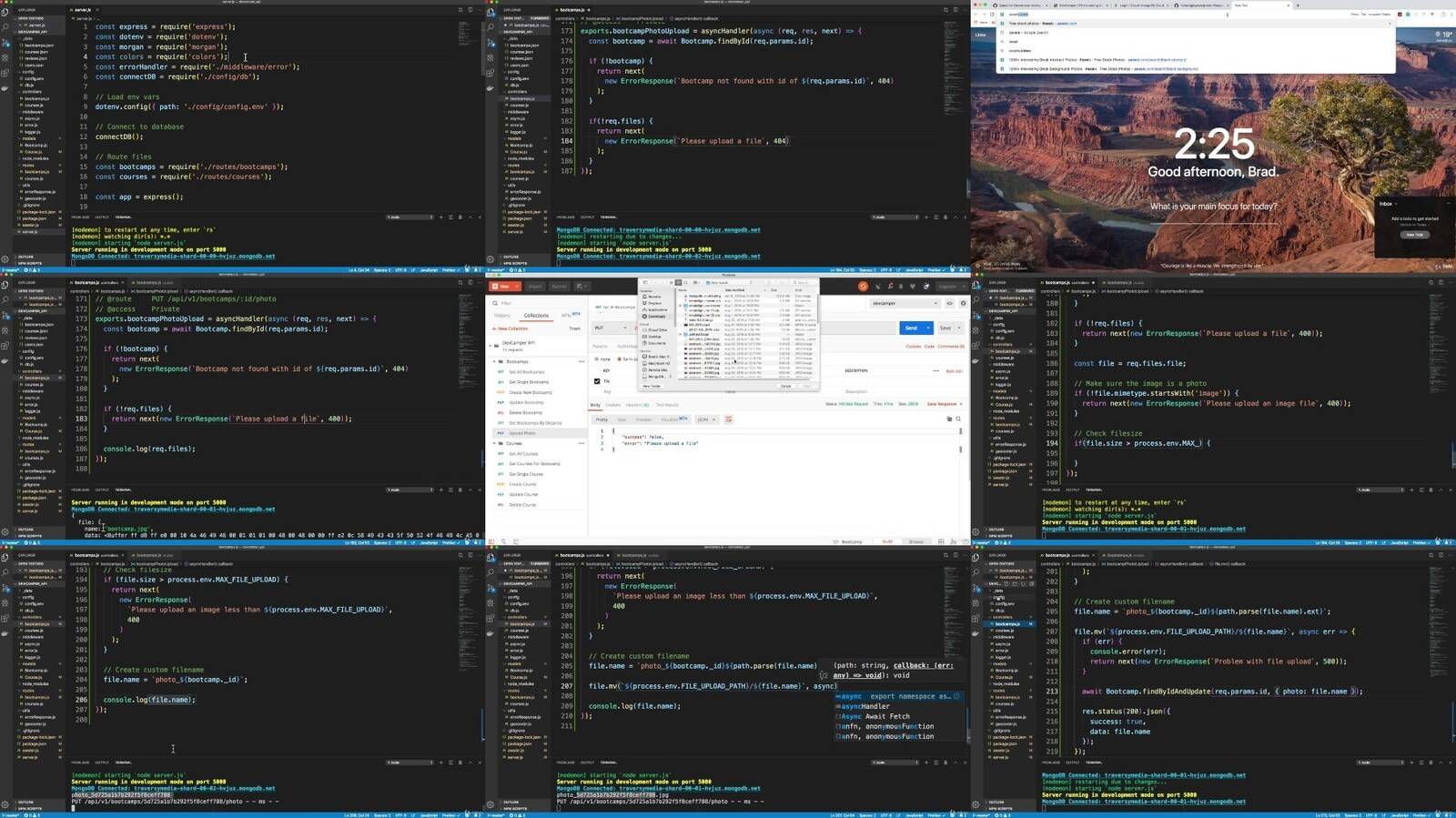1456x818 pixels.
Task: Expand OUTLINE section in server.js VS Code window
Action: tap(25, 257)
